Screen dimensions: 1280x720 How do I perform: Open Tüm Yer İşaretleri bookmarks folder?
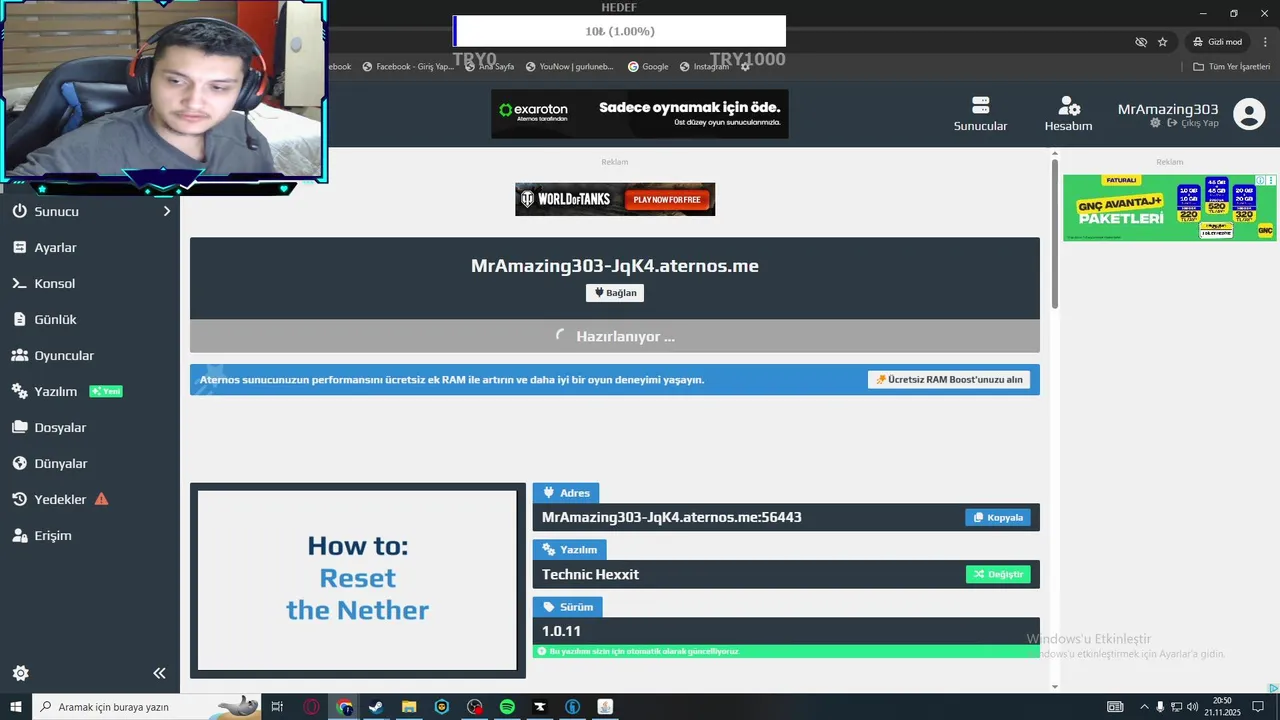pos(1231,67)
